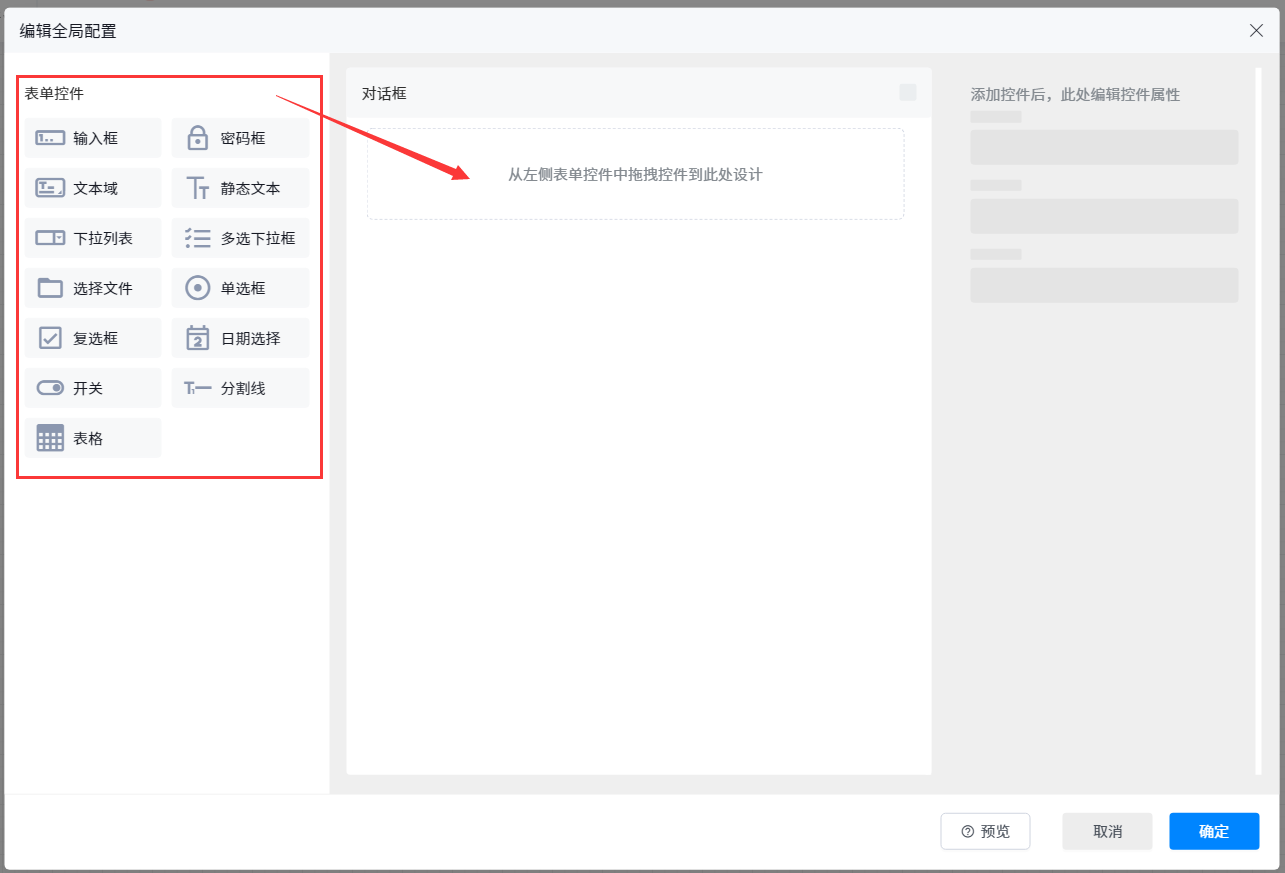The height and width of the screenshot is (873, 1285).
Task: Click the 预览 preview button
Action: [x=985, y=831]
